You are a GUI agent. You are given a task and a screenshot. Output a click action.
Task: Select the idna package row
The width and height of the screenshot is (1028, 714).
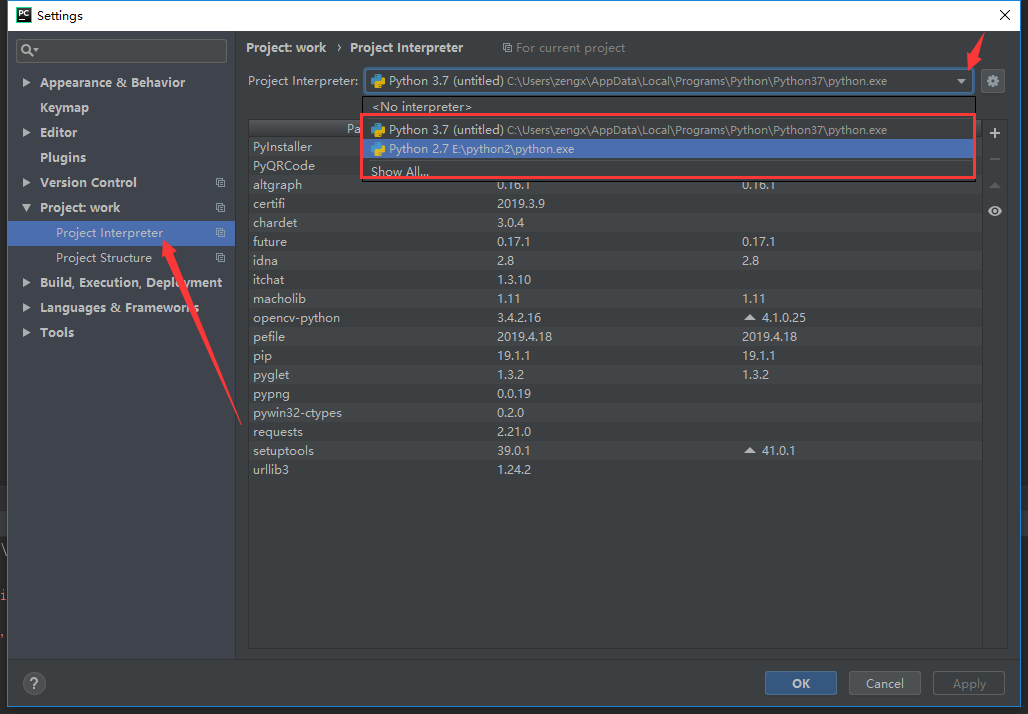tap(615, 261)
